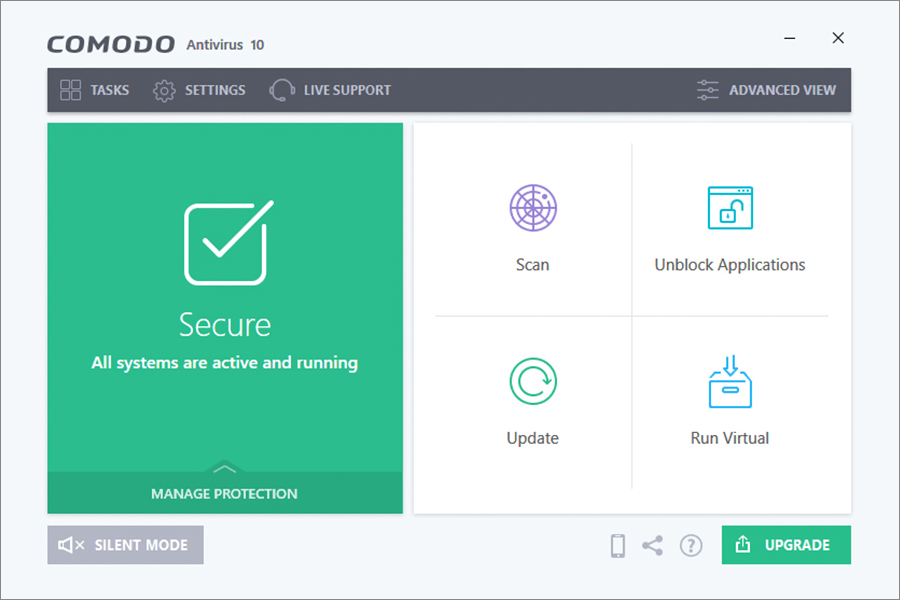The image size is (900, 600).
Task: Click the 'Secure' status text
Action: point(225,325)
